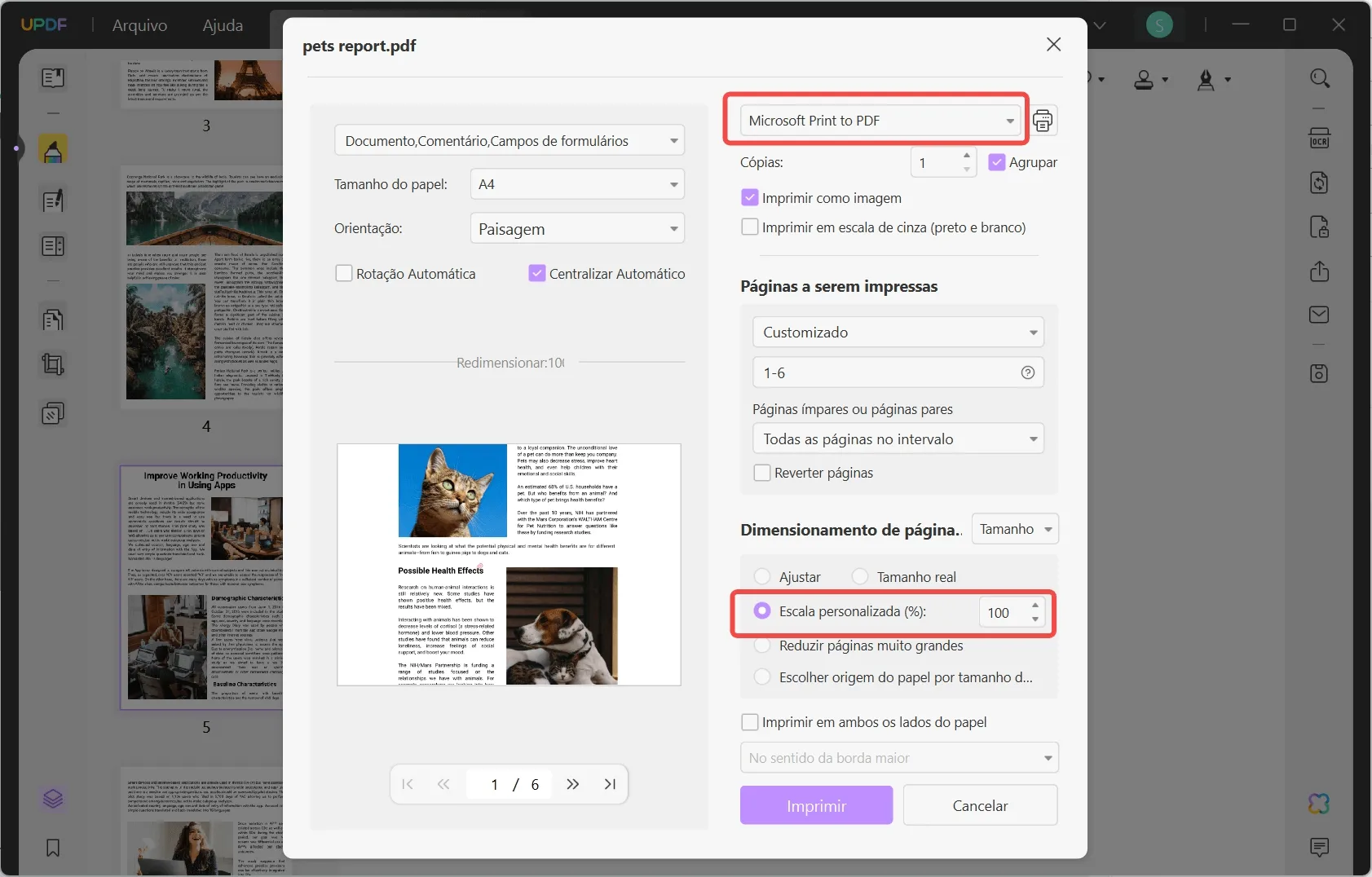Open the search tool in right sidebar
The image size is (1372, 877).
[x=1321, y=78]
